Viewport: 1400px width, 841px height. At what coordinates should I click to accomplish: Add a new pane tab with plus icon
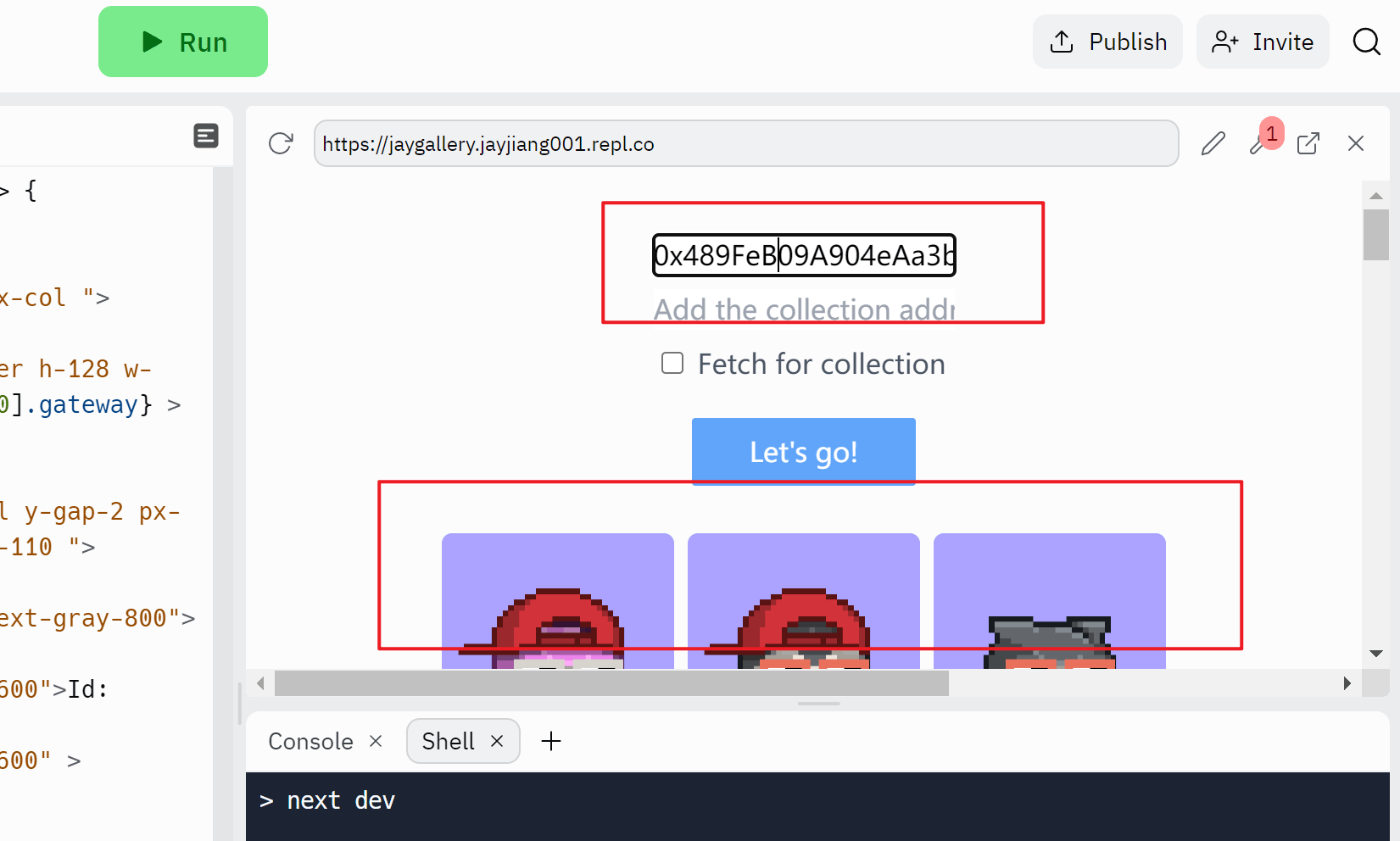click(551, 741)
